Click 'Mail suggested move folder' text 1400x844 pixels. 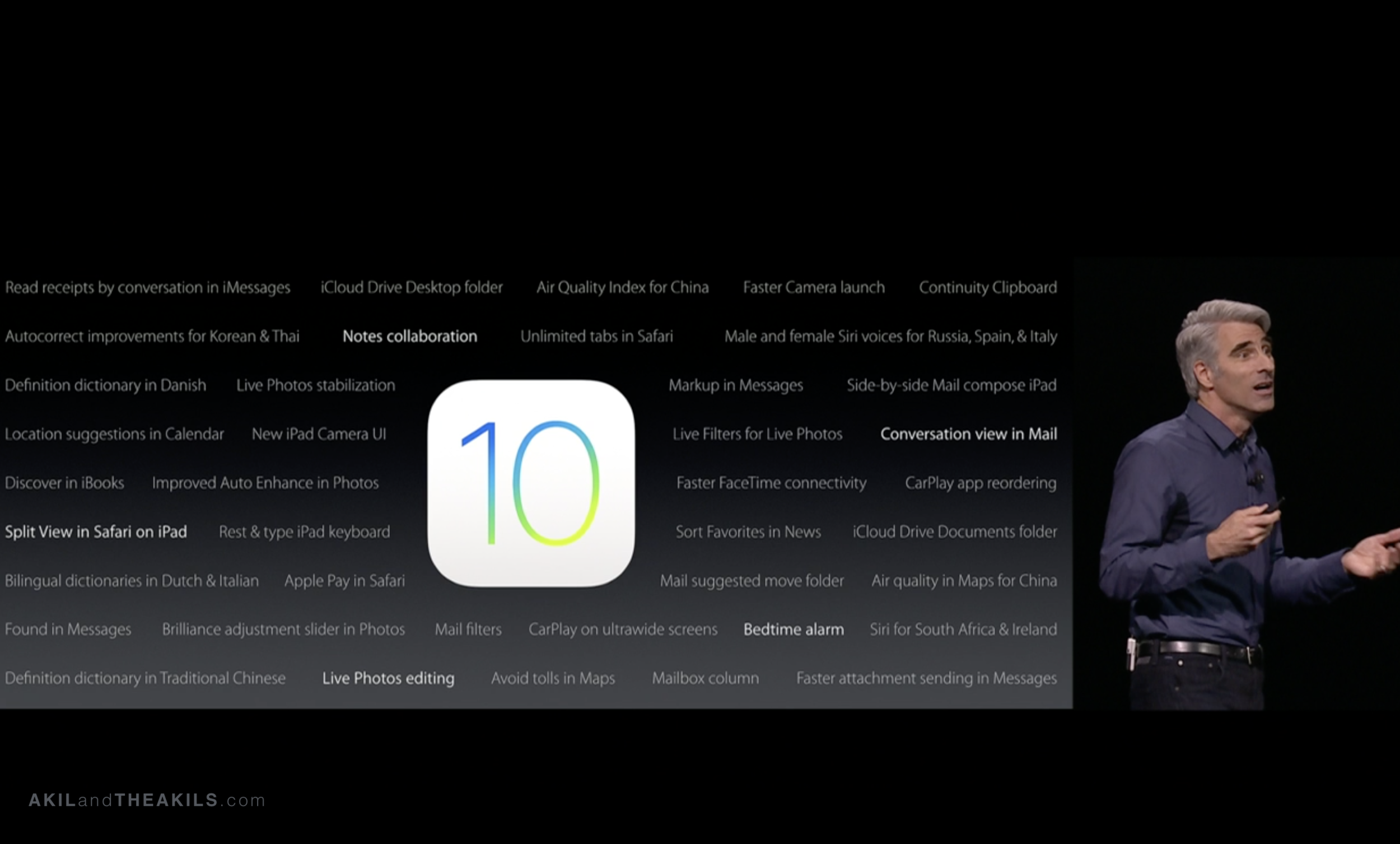[752, 581]
